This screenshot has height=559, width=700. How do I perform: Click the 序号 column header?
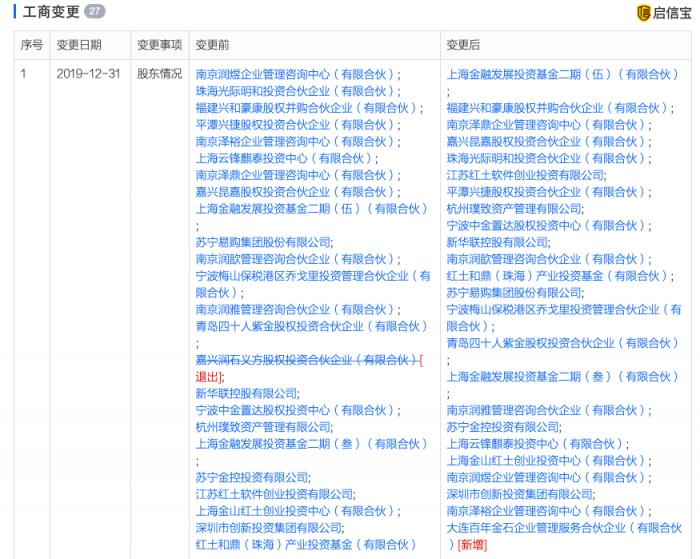(32, 45)
